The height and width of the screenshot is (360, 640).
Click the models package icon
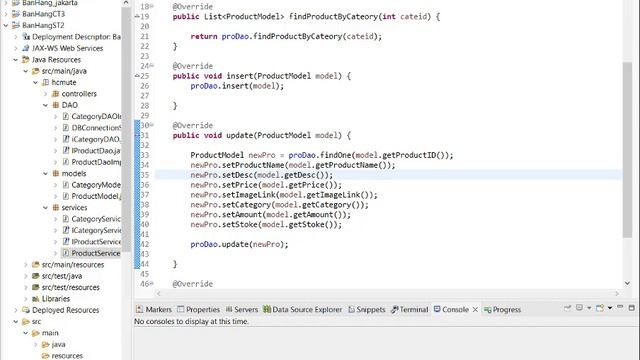pos(56,173)
